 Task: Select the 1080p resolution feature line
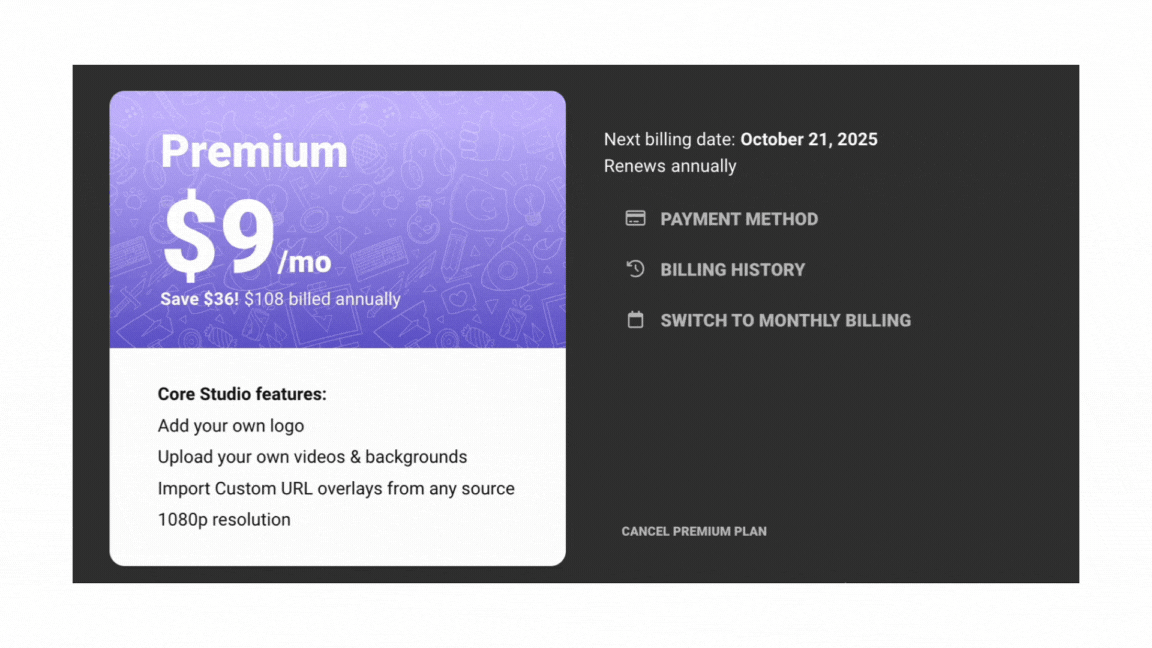(224, 519)
